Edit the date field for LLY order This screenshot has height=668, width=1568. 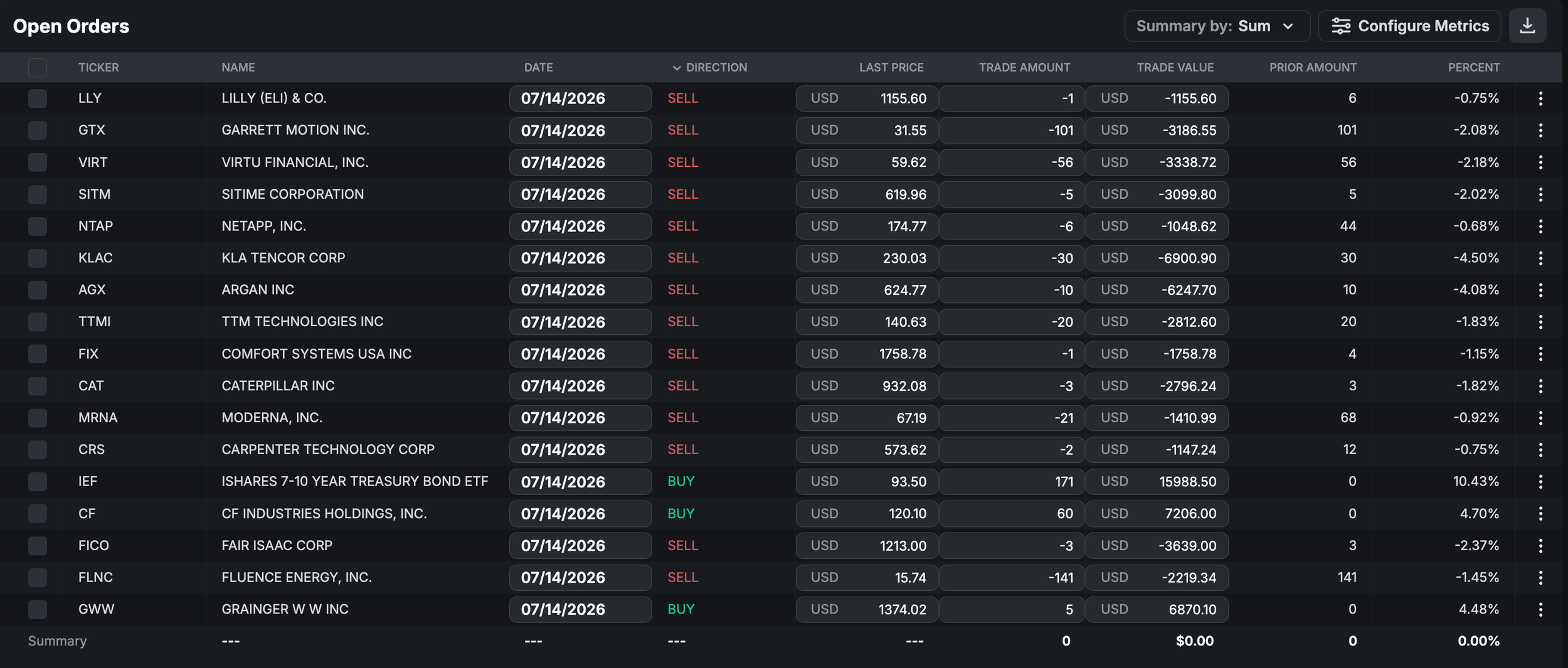580,98
